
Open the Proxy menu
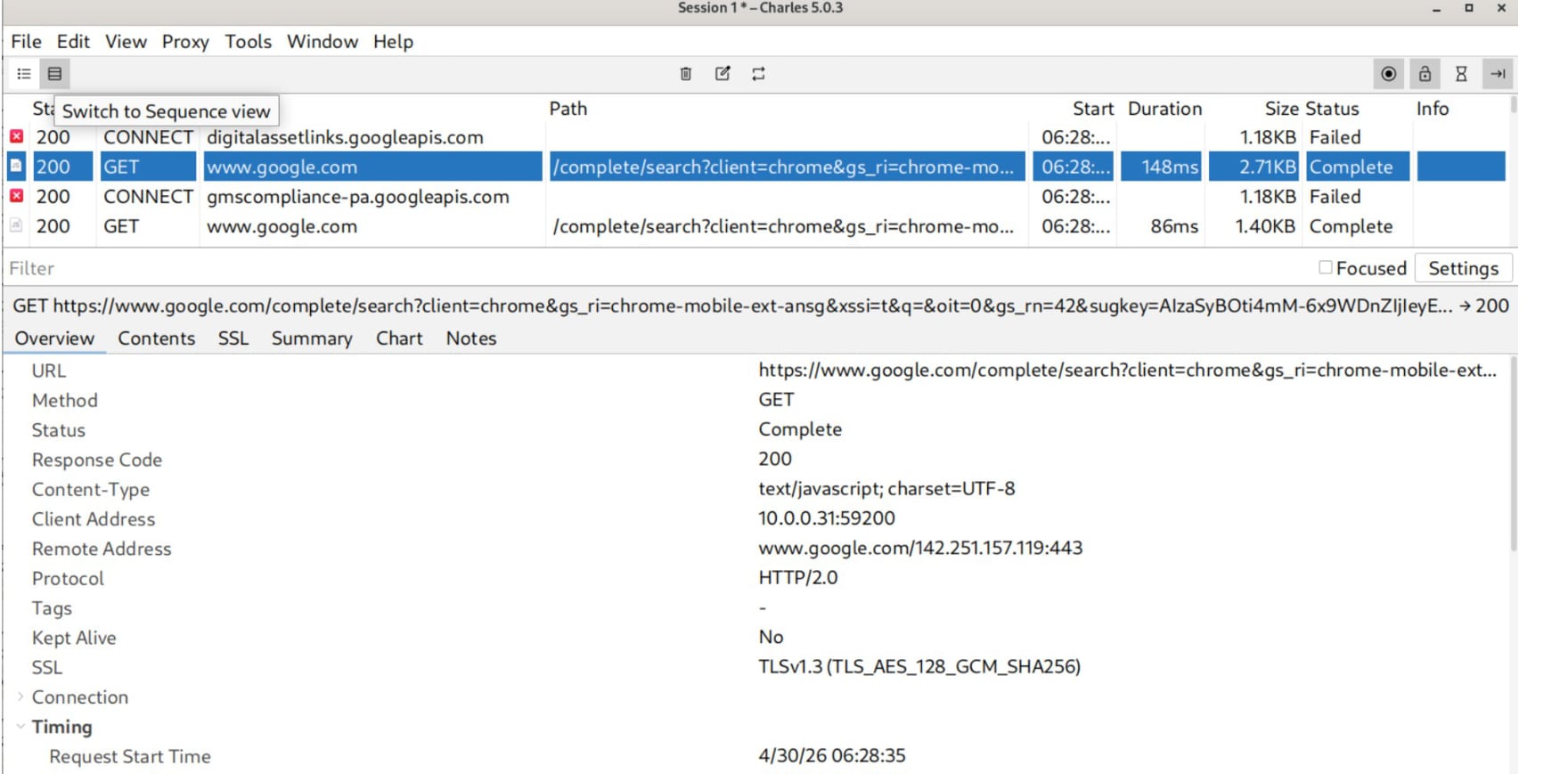[x=185, y=42]
